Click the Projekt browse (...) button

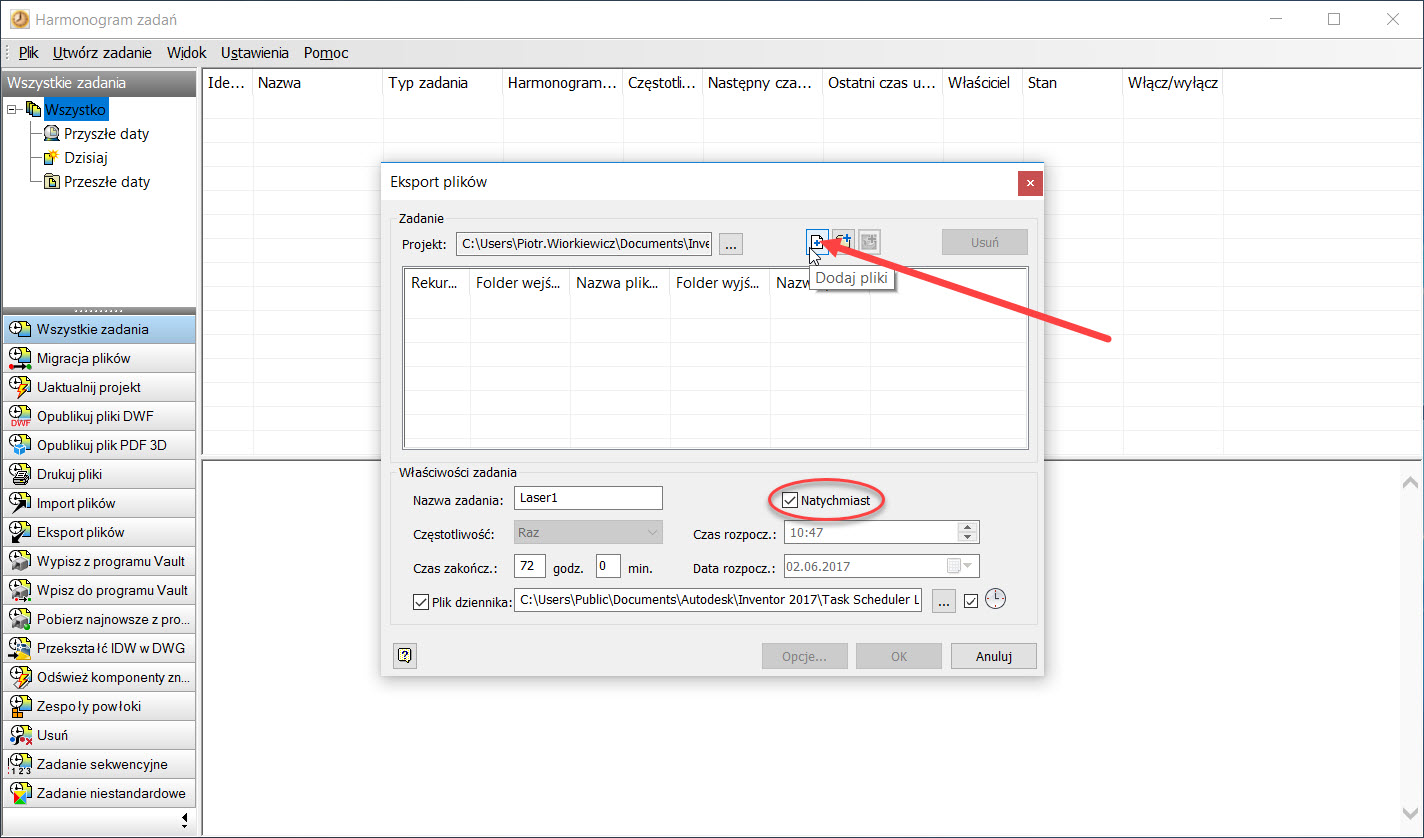pos(731,243)
